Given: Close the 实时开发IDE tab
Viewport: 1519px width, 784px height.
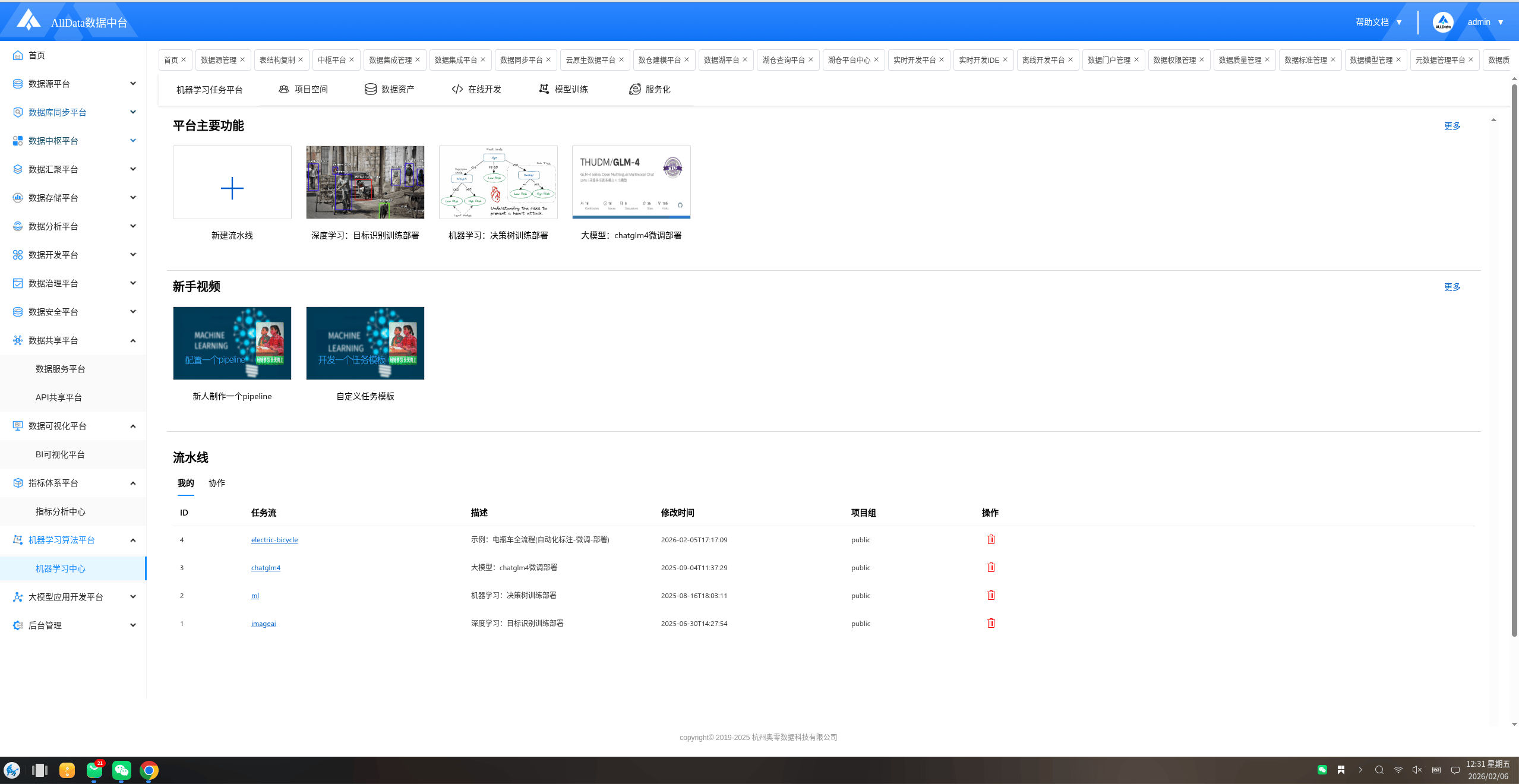Looking at the screenshot, I should click(1005, 59).
